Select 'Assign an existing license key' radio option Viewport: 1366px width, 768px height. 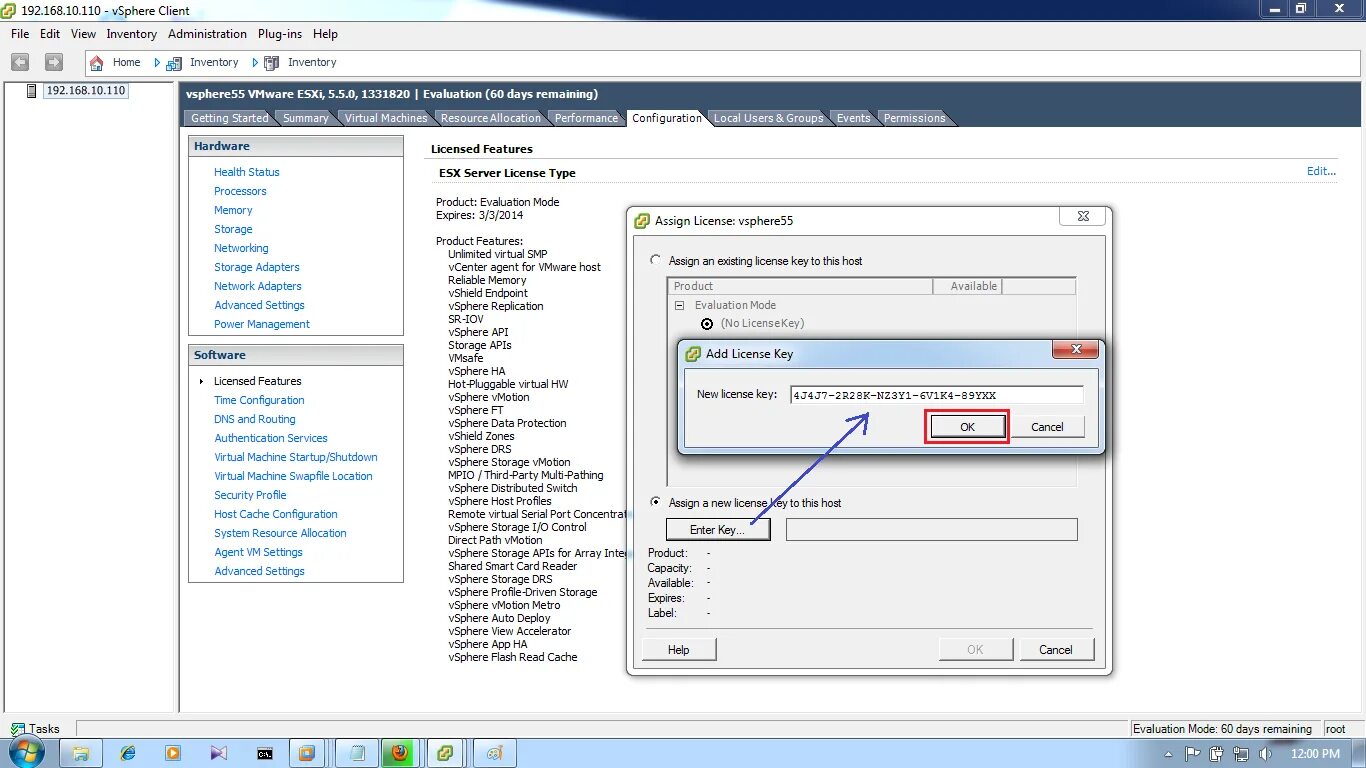(656, 260)
